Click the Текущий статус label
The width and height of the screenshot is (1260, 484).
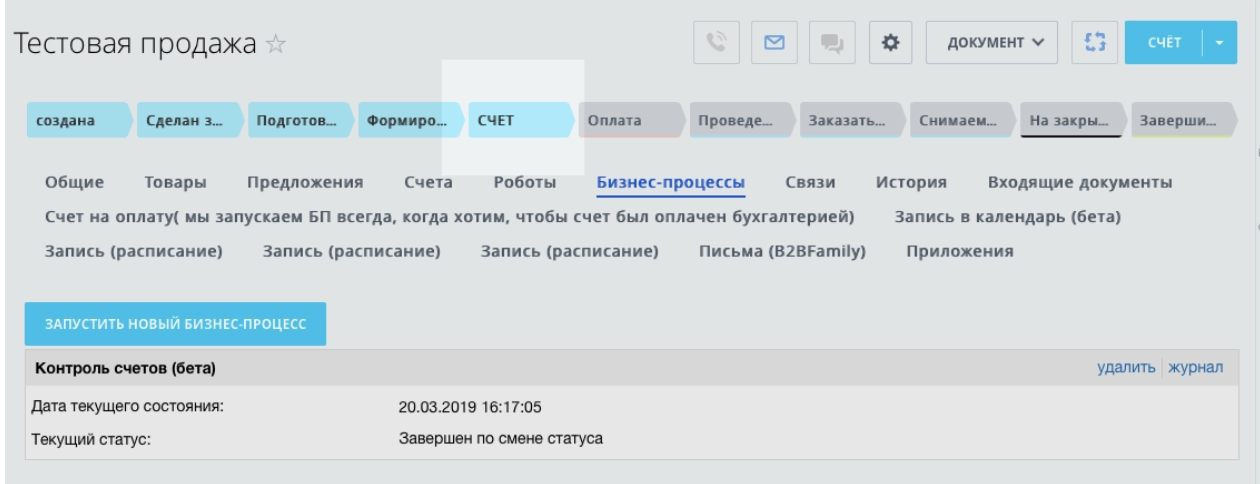click(x=92, y=438)
